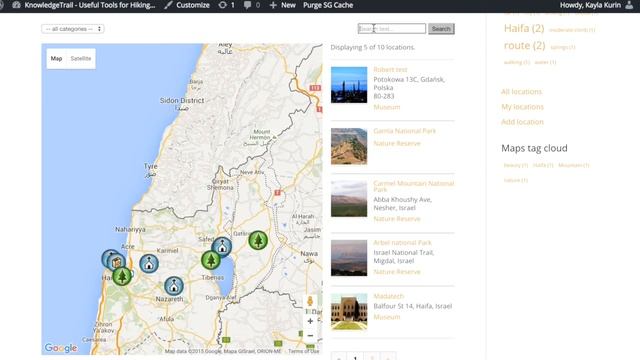640x360 pixels.
Task: Open the New menu in admin bar
Action: point(288,5)
